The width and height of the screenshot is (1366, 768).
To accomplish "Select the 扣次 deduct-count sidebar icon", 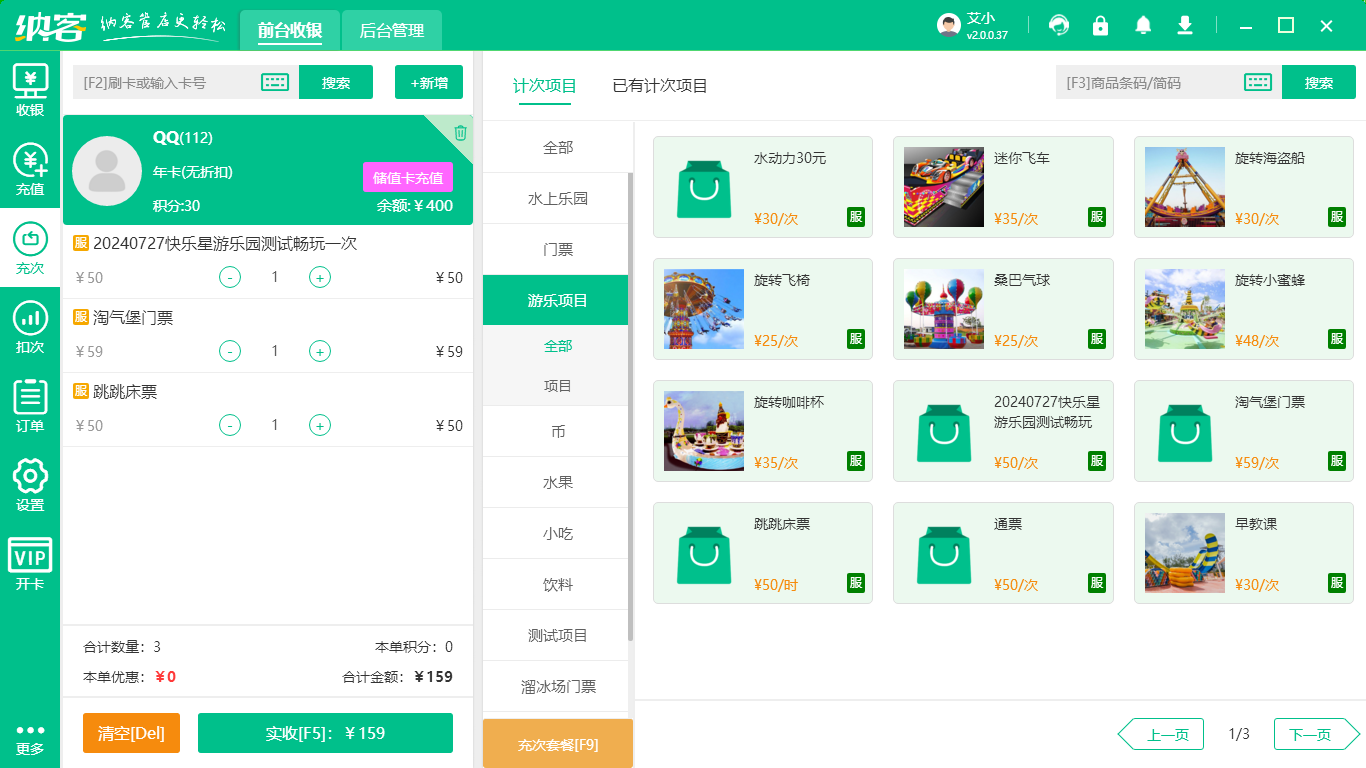I will pyautogui.click(x=29, y=316).
